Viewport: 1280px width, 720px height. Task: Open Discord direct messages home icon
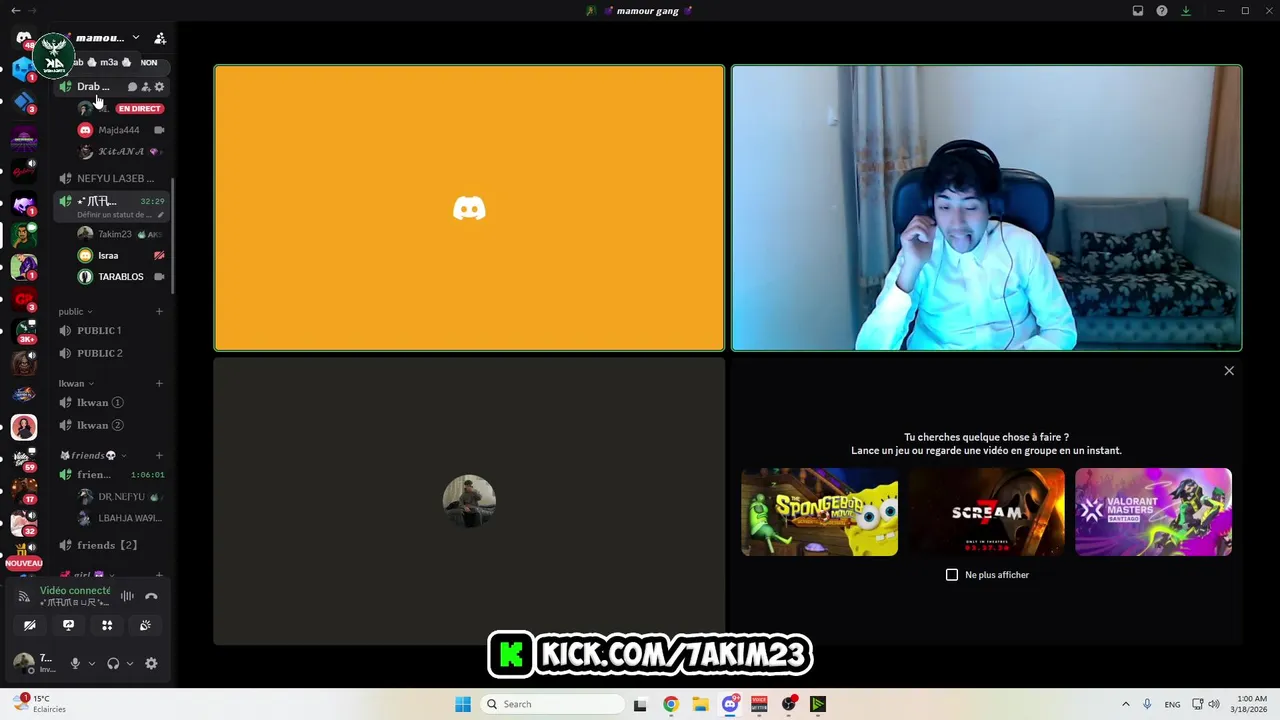click(x=23, y=38)
